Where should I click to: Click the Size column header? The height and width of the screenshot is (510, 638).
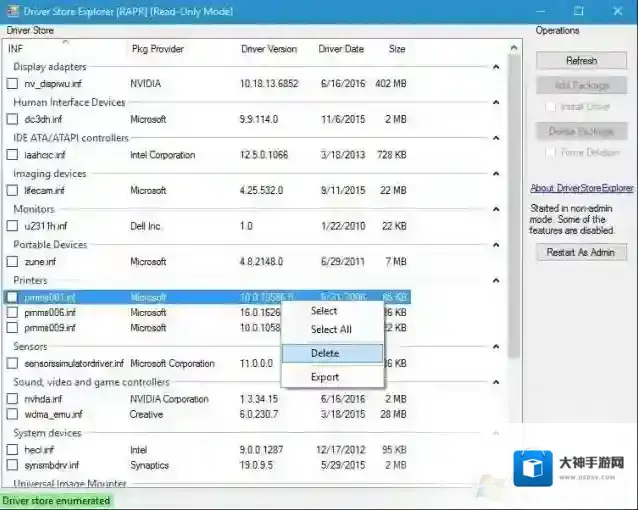coord(397,49)
